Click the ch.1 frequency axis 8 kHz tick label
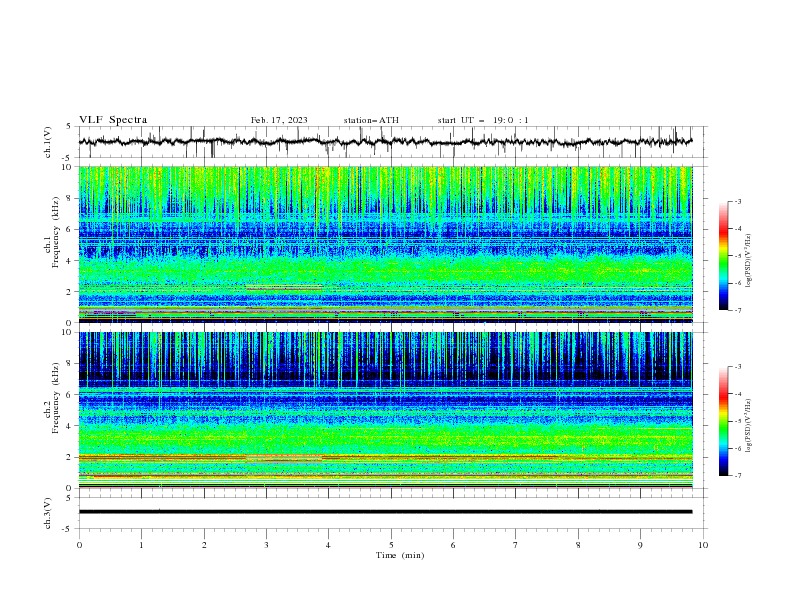 [x=71, y=198]
